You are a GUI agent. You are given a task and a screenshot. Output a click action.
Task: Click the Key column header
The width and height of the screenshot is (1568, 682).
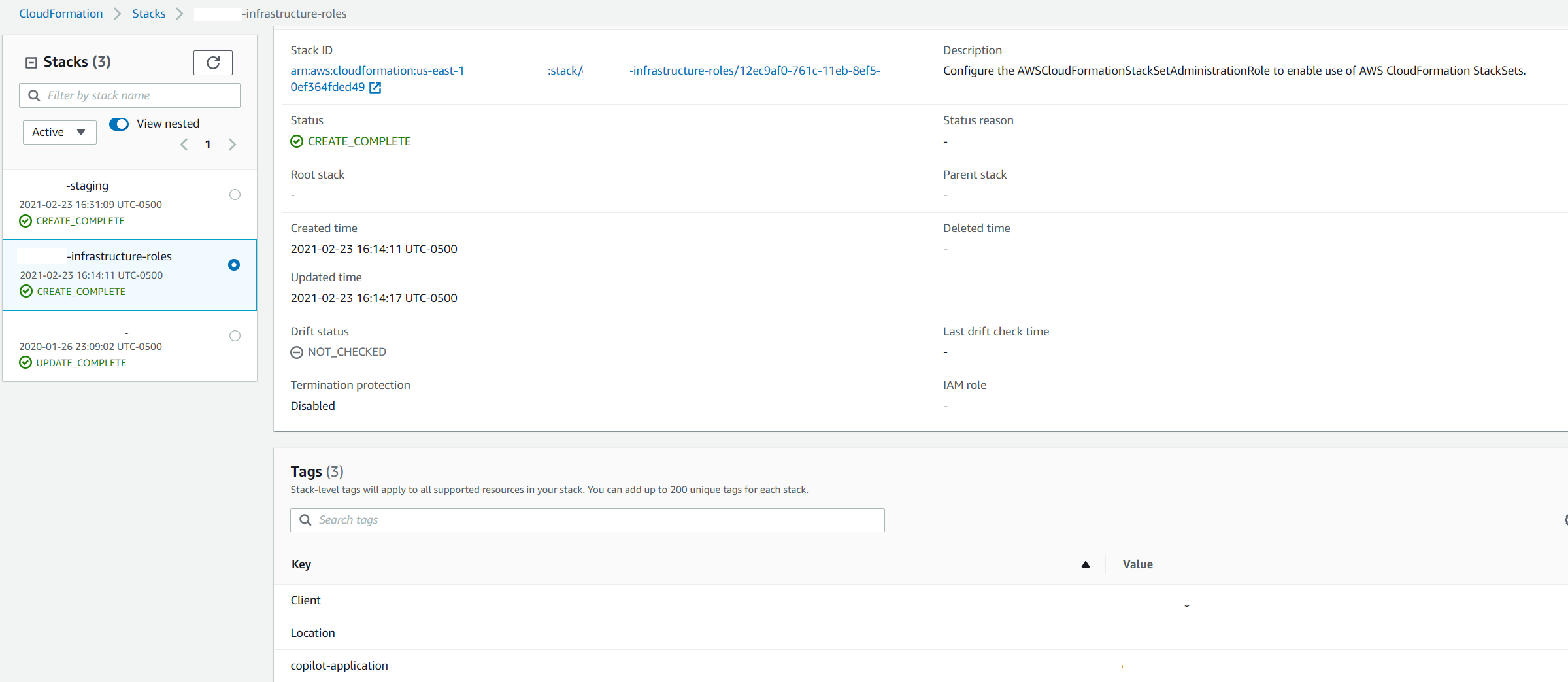[301, 564]
